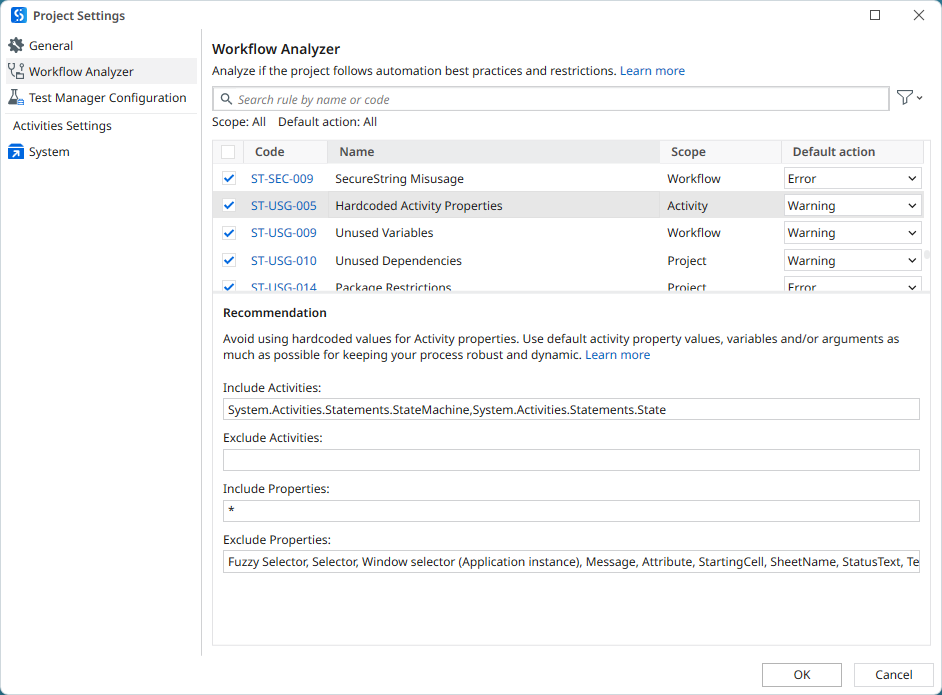The image size is (942, 695).
Task: Click the Test Manager Configuration flask icon
Action: click(16, 98)
